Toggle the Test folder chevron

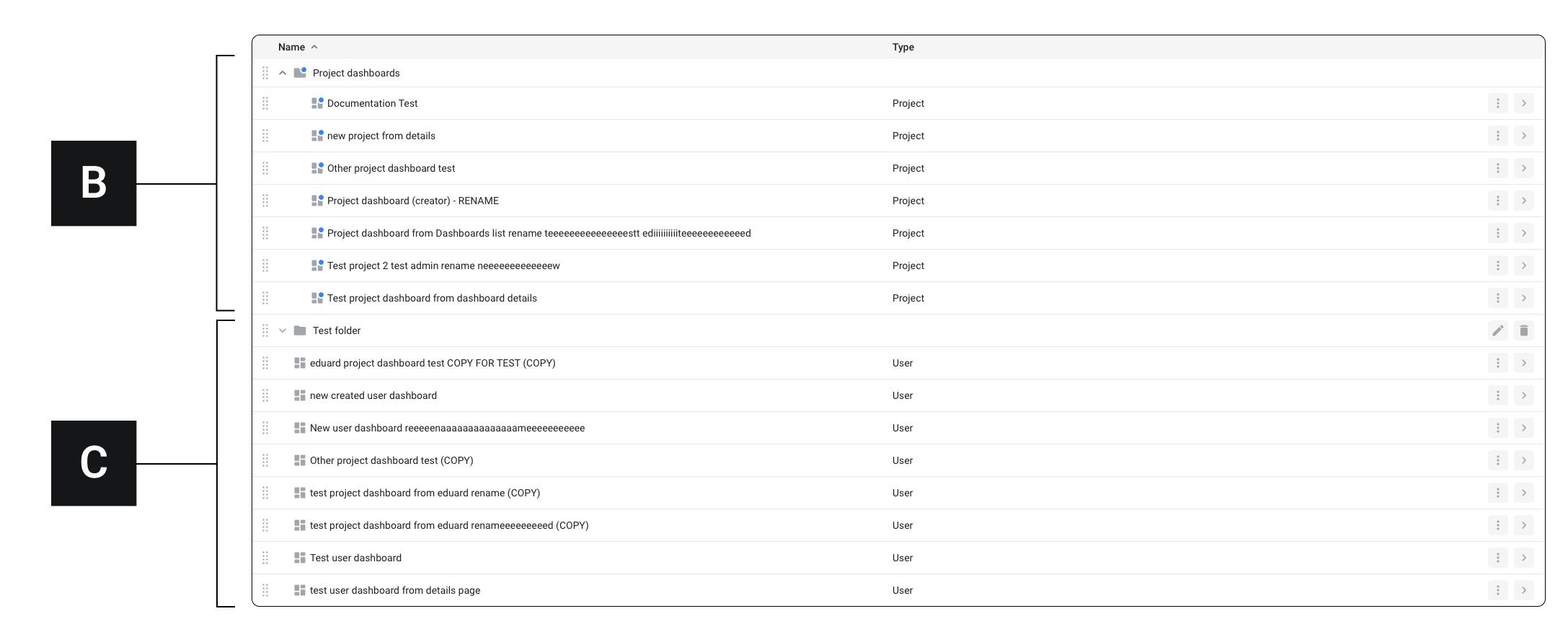coord(283,330)
